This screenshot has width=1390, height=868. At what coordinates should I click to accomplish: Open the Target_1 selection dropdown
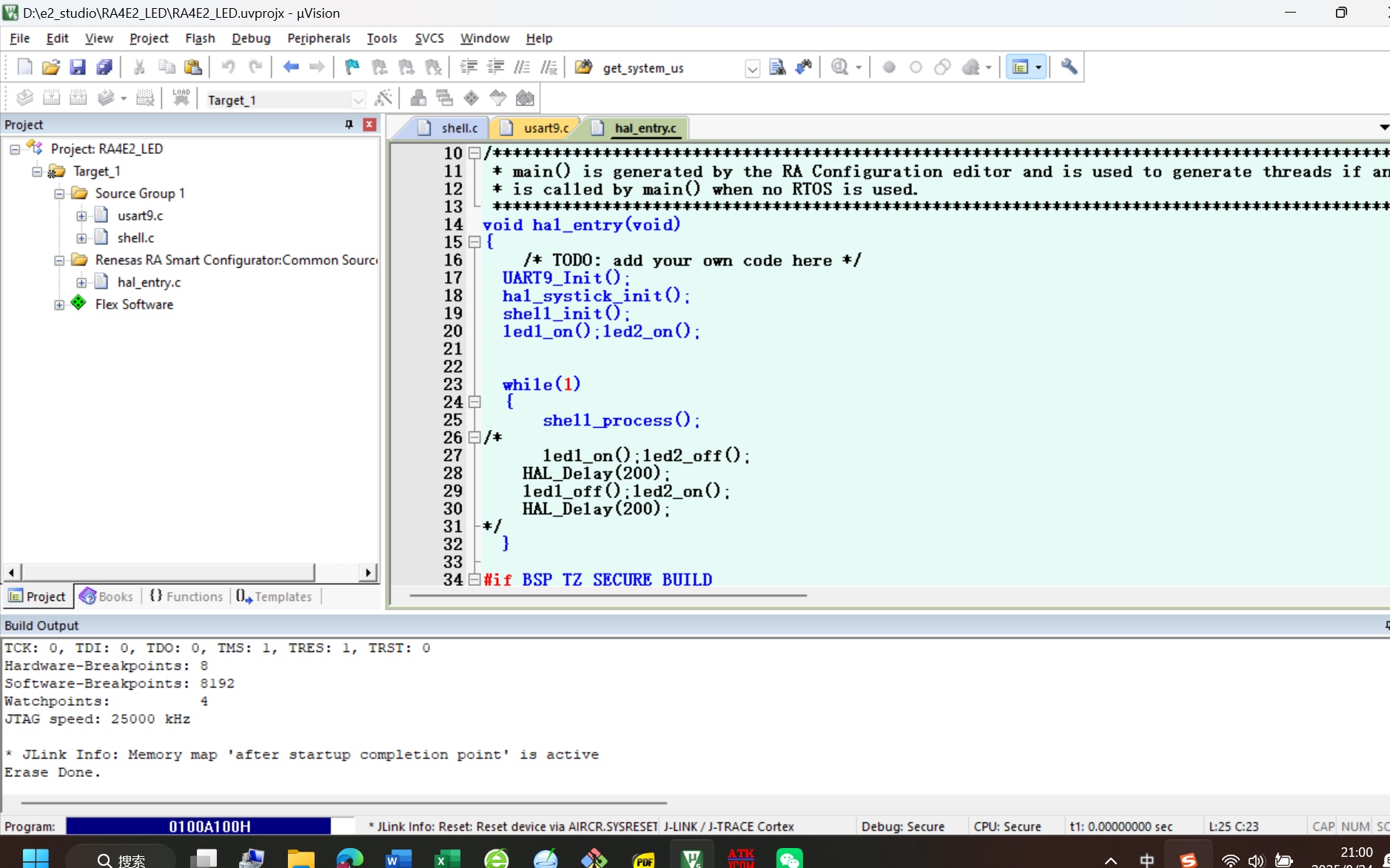358,100
